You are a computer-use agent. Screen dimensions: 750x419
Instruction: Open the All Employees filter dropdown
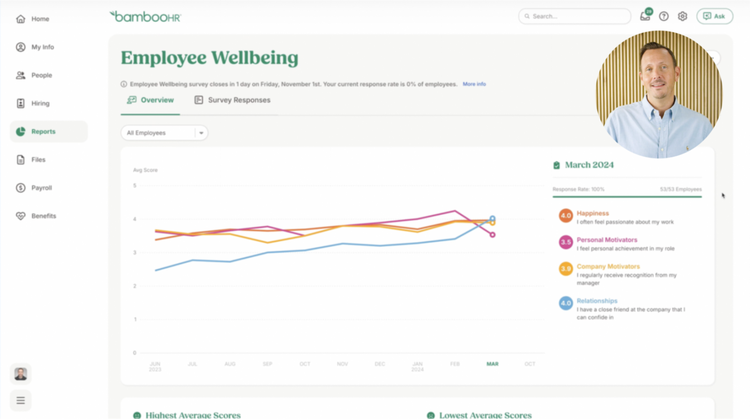click(x=164, y=133)
